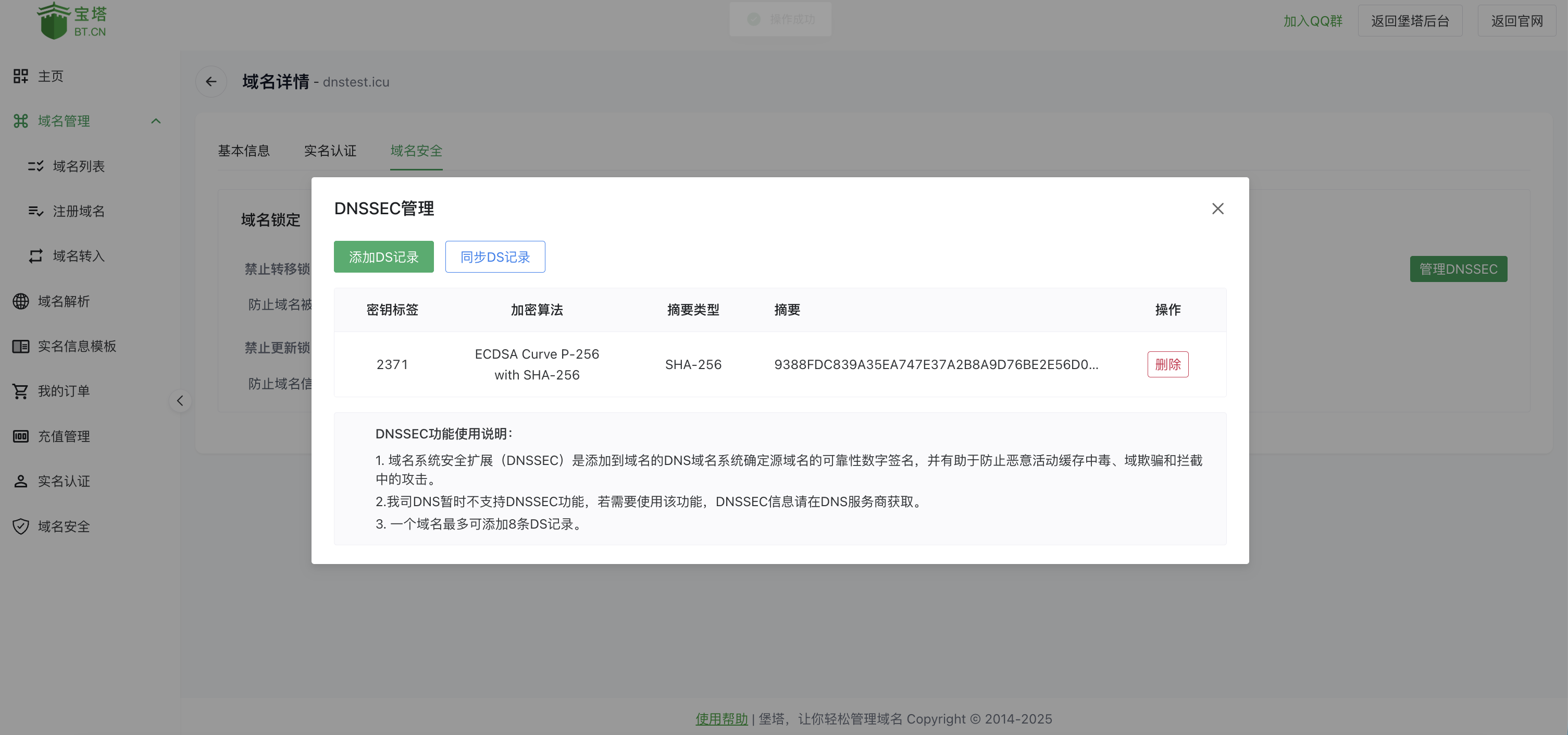Click the back arrow beside 域名详情
Image resolution: width=1568 pixels, height=735 pixels.
pyautogui.click(x=210, y=81)
